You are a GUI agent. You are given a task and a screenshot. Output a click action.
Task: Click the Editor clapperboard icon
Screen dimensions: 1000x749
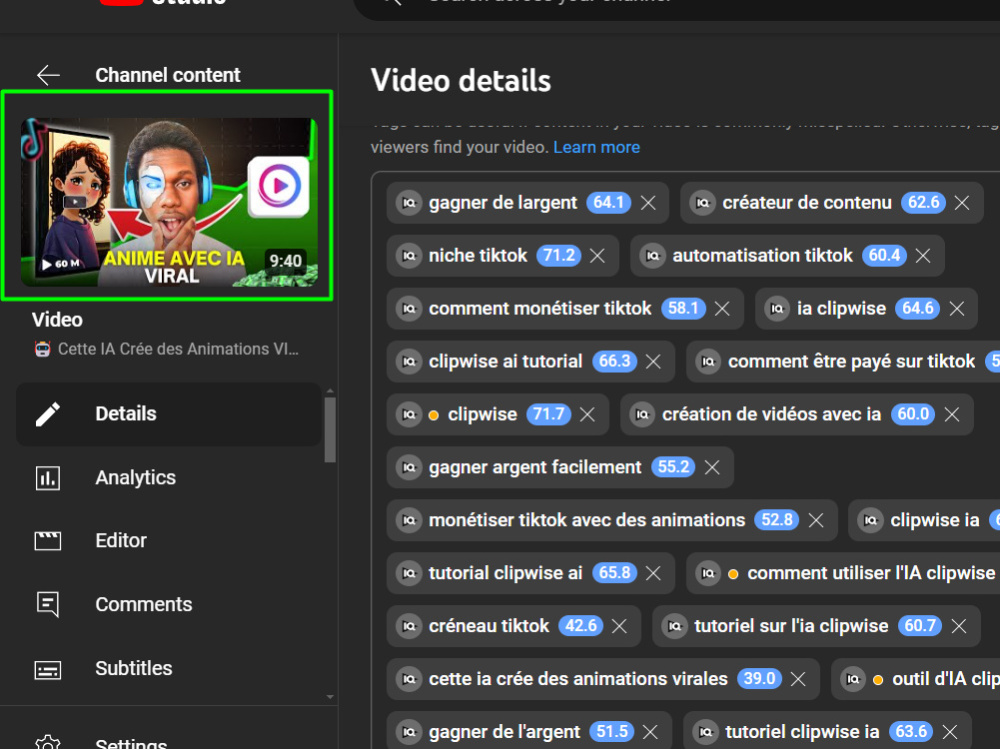click(48, 541)
